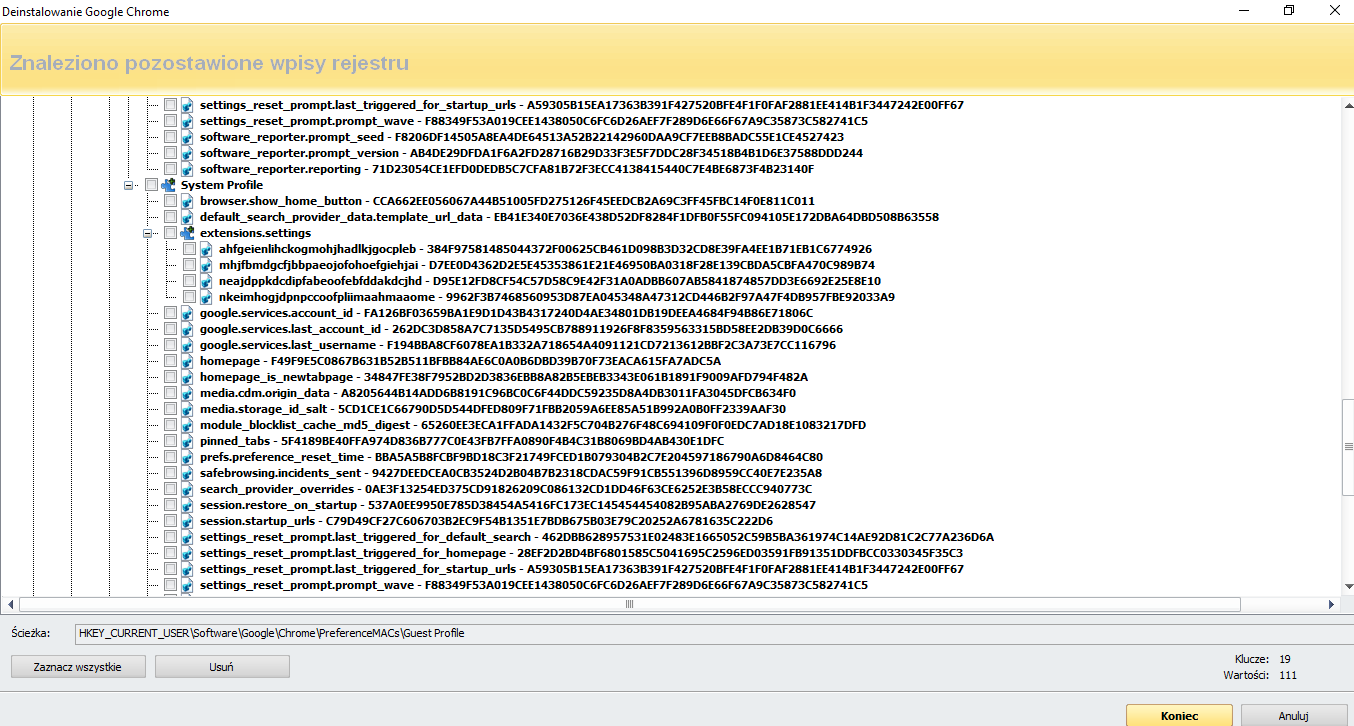The image size is (1354, 726).
Task: Select the settings_reset_prompt.last_triggered_for_default_search entry text
Action: 597,537
